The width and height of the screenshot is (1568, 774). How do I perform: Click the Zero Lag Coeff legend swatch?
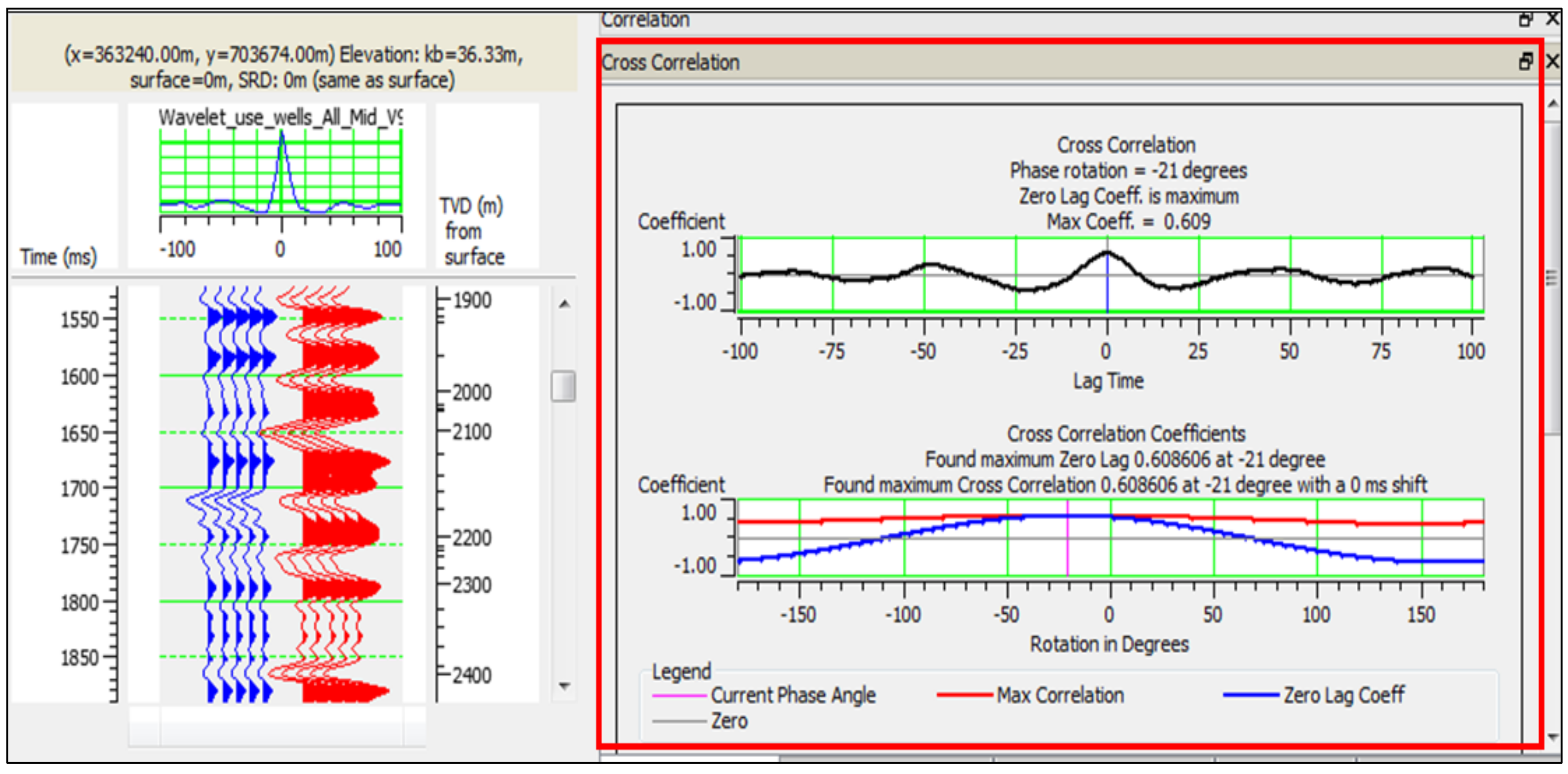[x=1251, y=695]
